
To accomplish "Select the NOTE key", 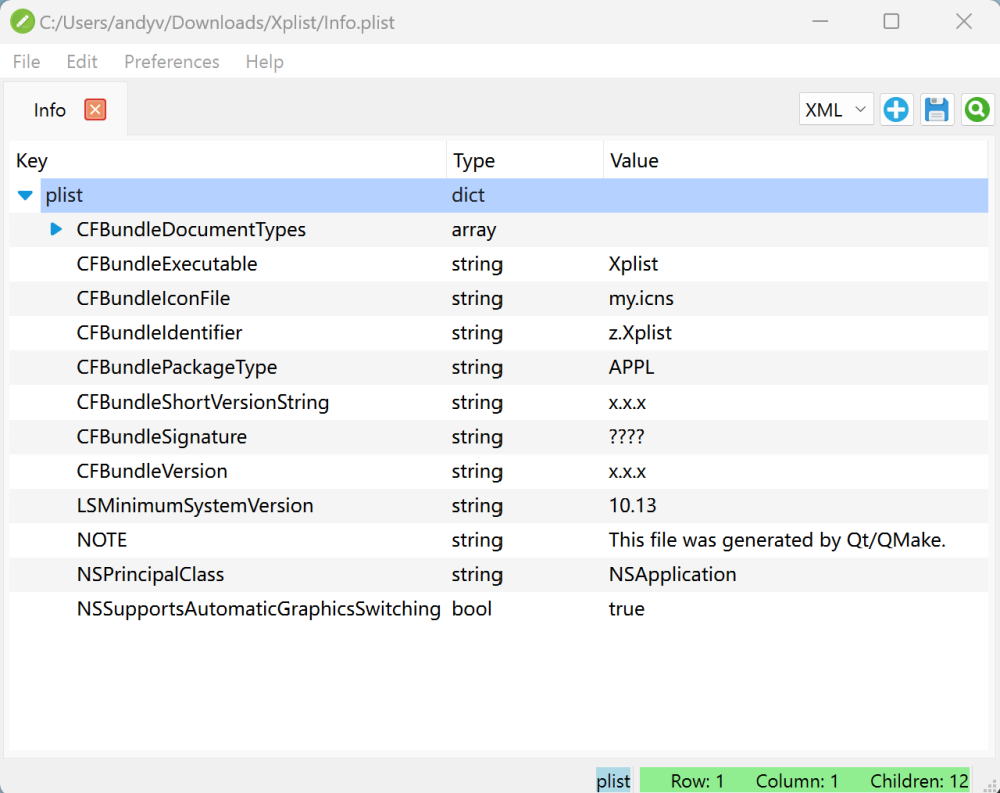I will click(x=102, y=540).
